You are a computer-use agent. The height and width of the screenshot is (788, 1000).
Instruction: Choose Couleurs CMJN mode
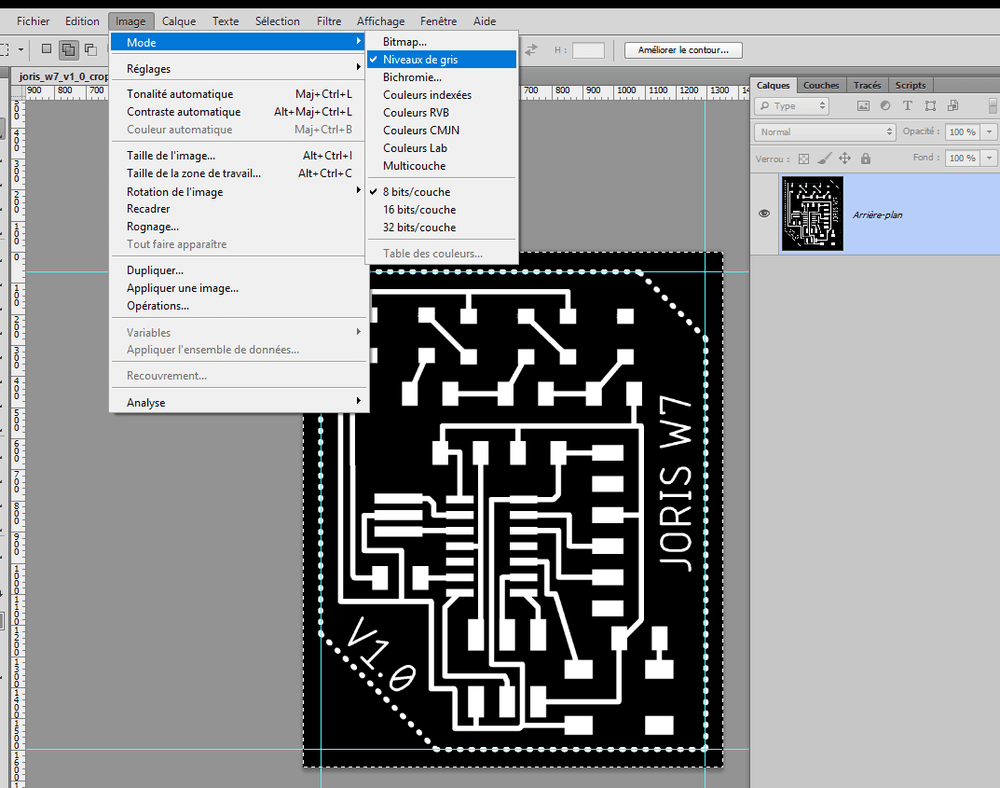(441, 131)
